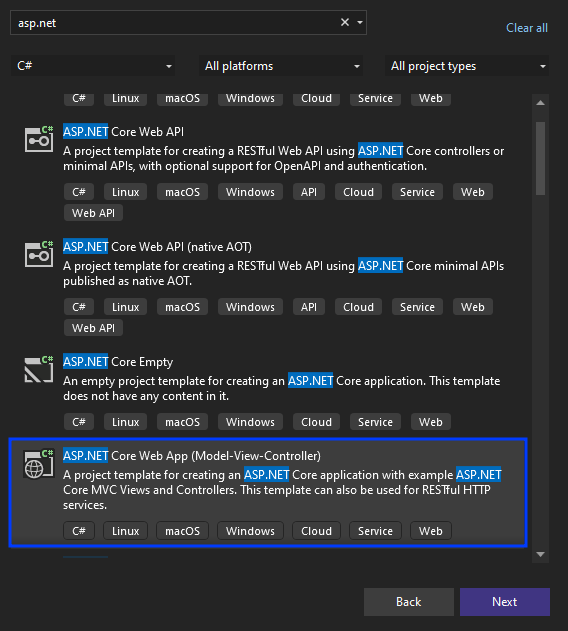Select the ASP.NET Core Web API template icon
Image resolution: width=568 pixels, height=631 pixels.
(x=39, y=139)
